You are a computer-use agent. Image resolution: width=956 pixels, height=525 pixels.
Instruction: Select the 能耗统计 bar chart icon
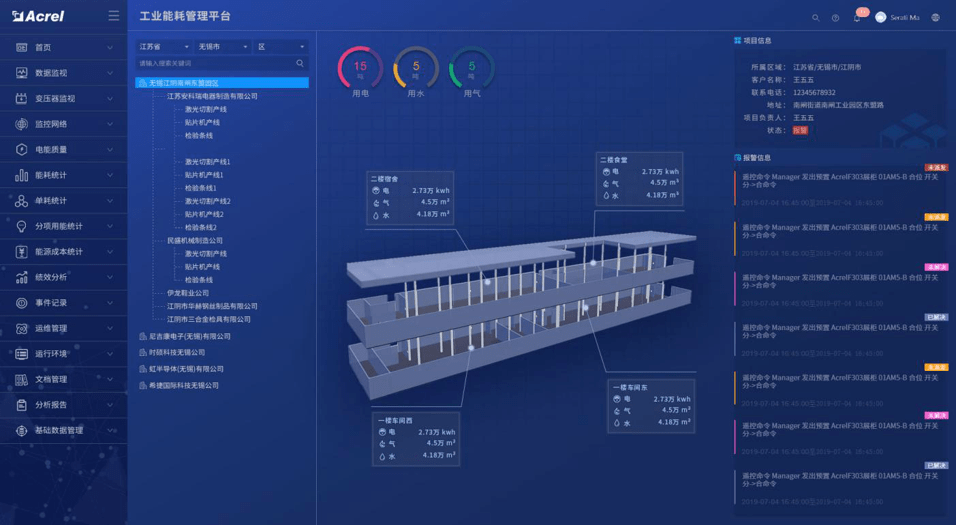pyautogui.click(x=21, y=175)
